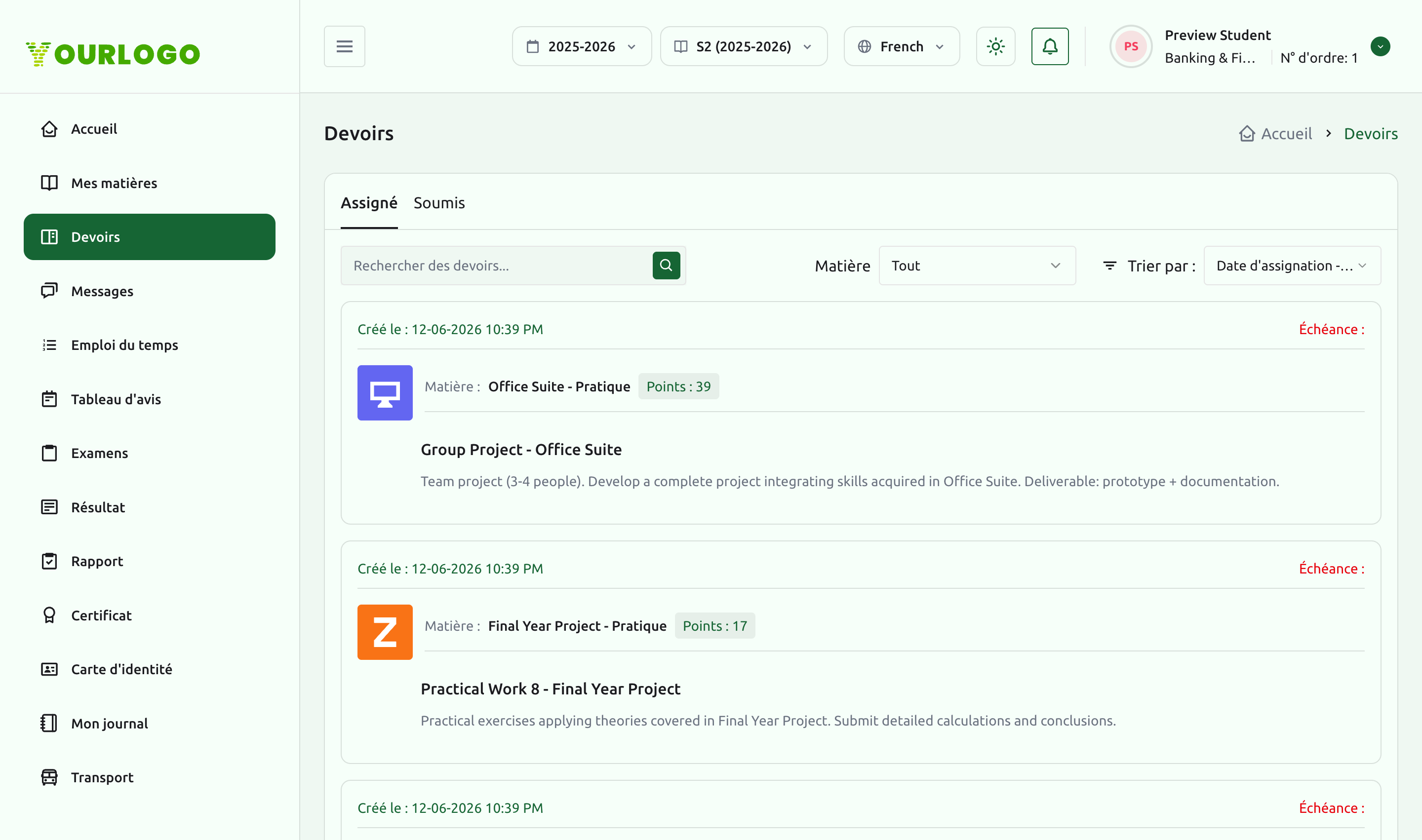
Task: Open the French language dropdown
Action: 902,46
